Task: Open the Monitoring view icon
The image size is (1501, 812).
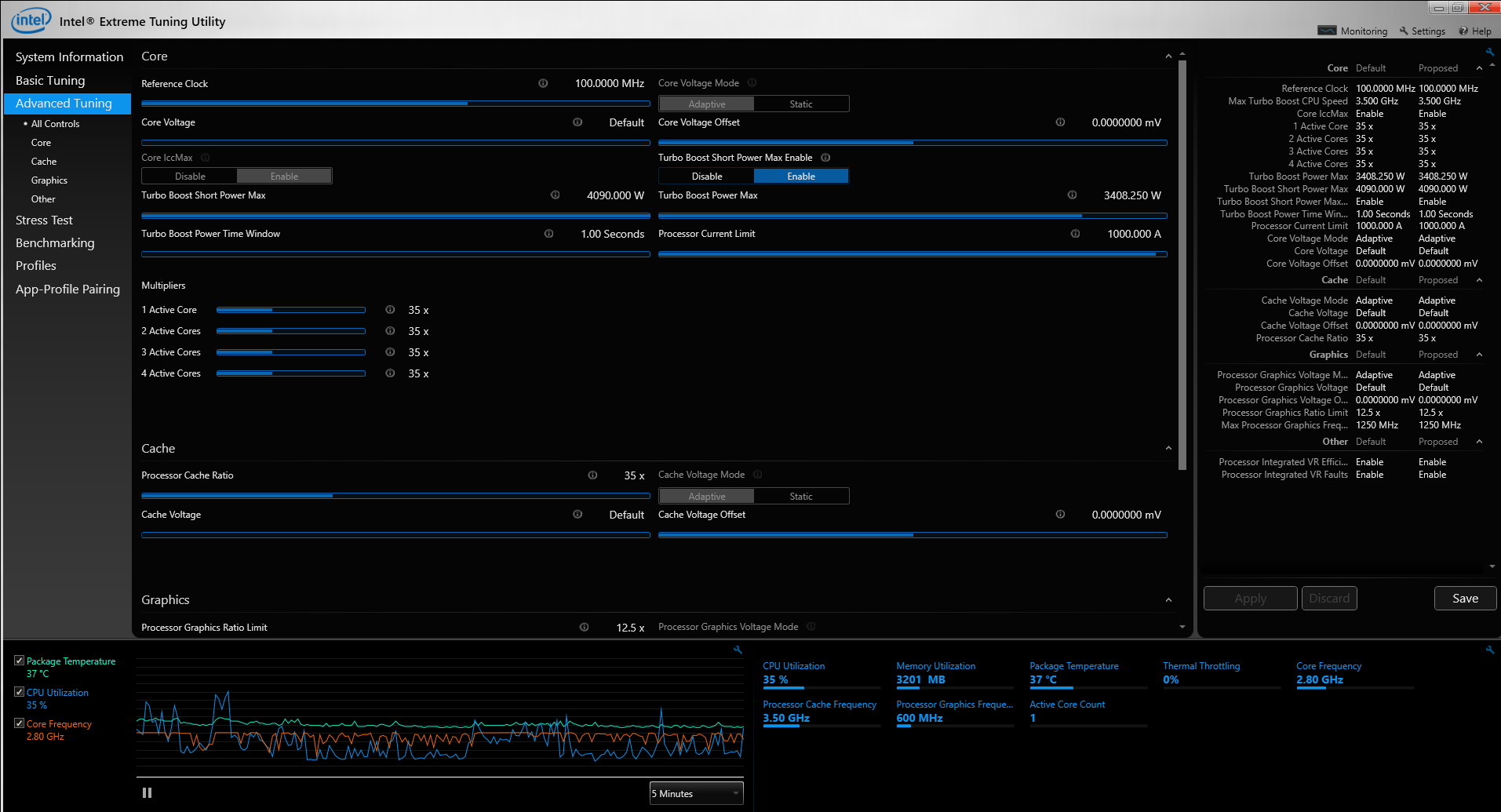Action: tap(1327, 31)
